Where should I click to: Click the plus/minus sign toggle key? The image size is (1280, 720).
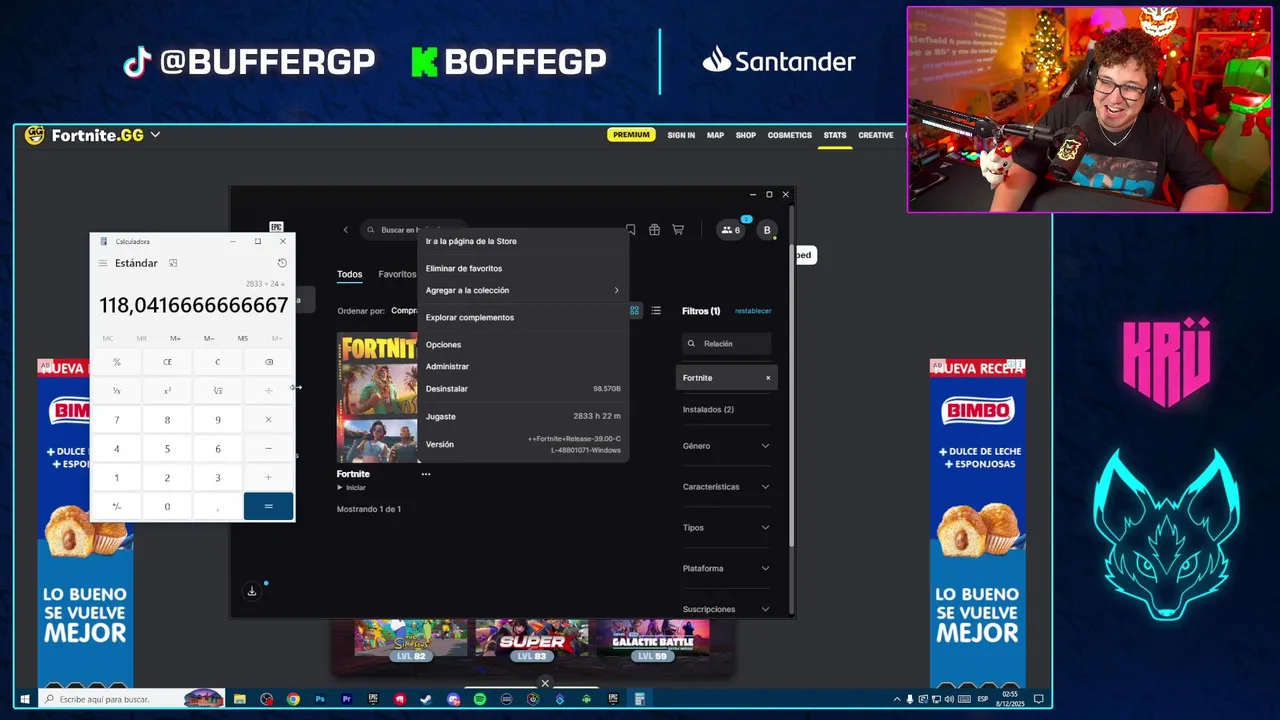(x=116, y=507)
